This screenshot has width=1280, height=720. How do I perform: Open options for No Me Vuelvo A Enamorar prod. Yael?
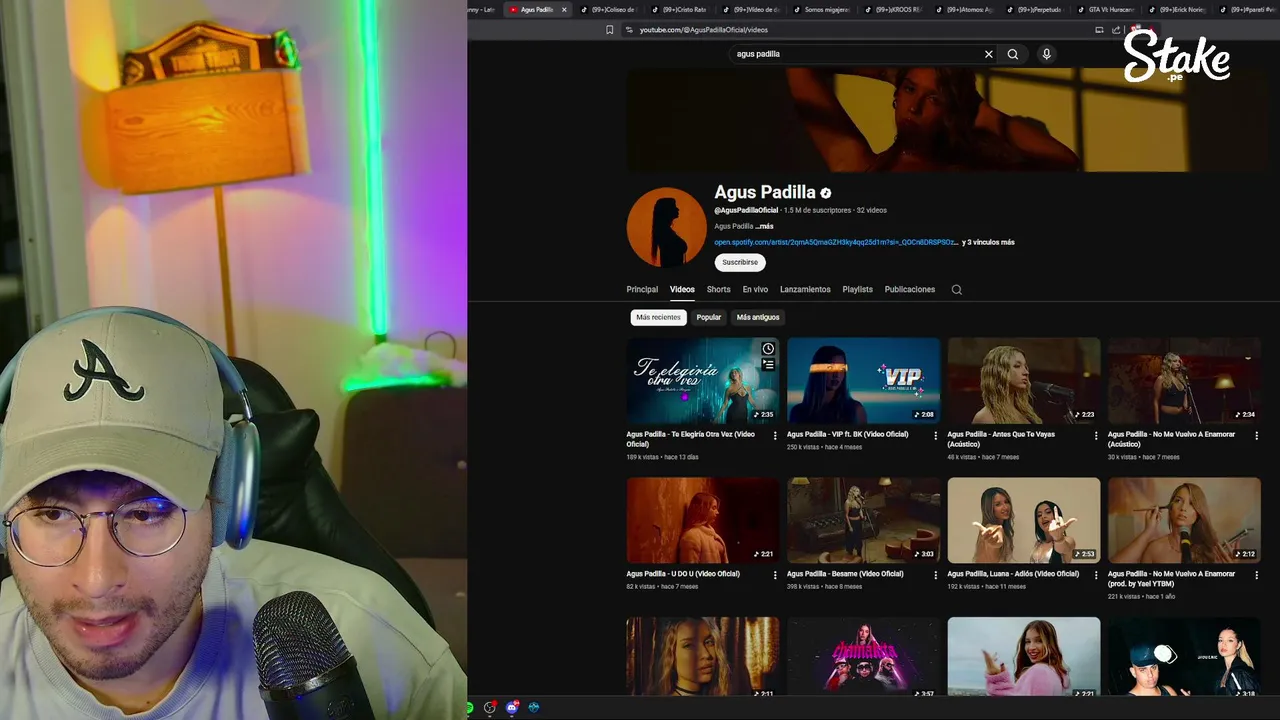pos(1257,575)
